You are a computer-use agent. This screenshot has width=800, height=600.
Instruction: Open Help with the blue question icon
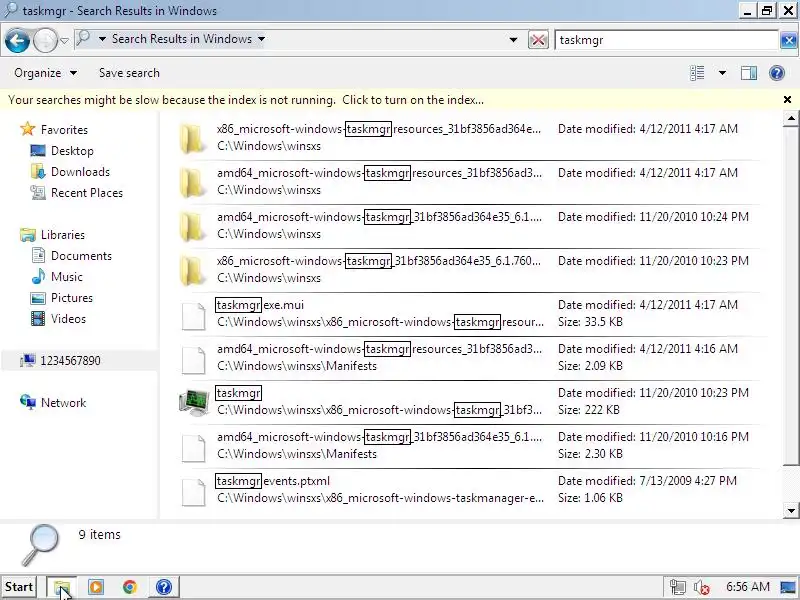tap(777, 73)
